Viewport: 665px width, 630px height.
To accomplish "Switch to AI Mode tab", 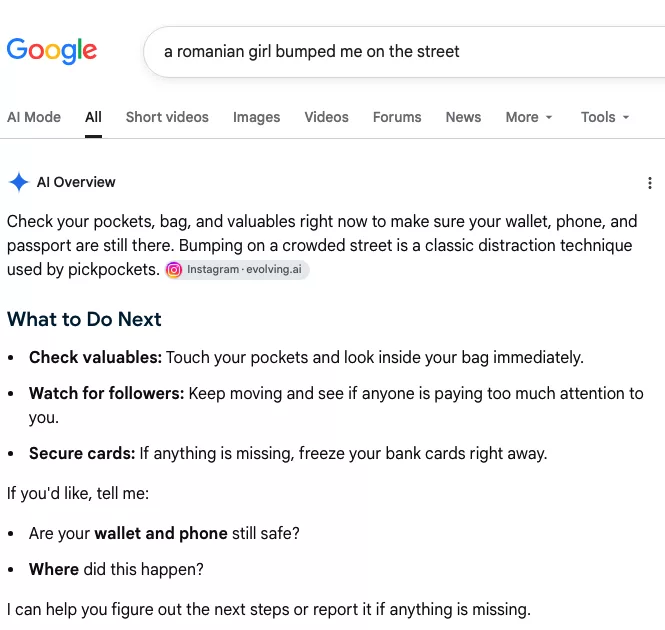I will coord(34,117).
